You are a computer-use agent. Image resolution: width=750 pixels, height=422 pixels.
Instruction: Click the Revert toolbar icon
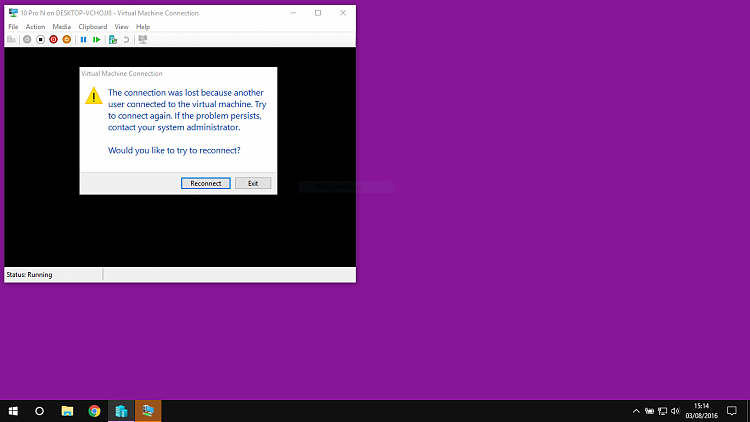pyautogui.click(x=126, y=40)
